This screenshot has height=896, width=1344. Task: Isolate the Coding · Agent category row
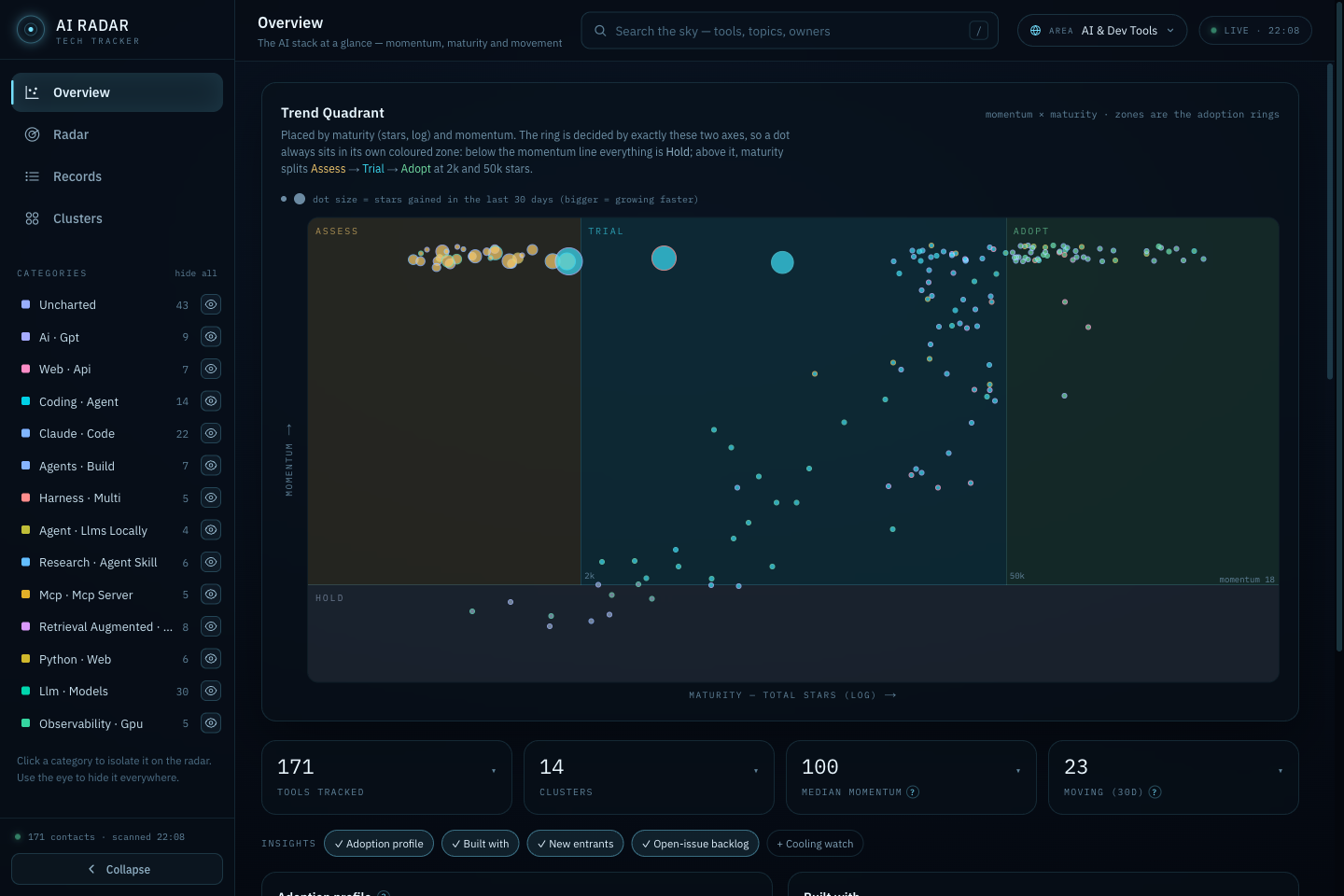coord(105,401)
